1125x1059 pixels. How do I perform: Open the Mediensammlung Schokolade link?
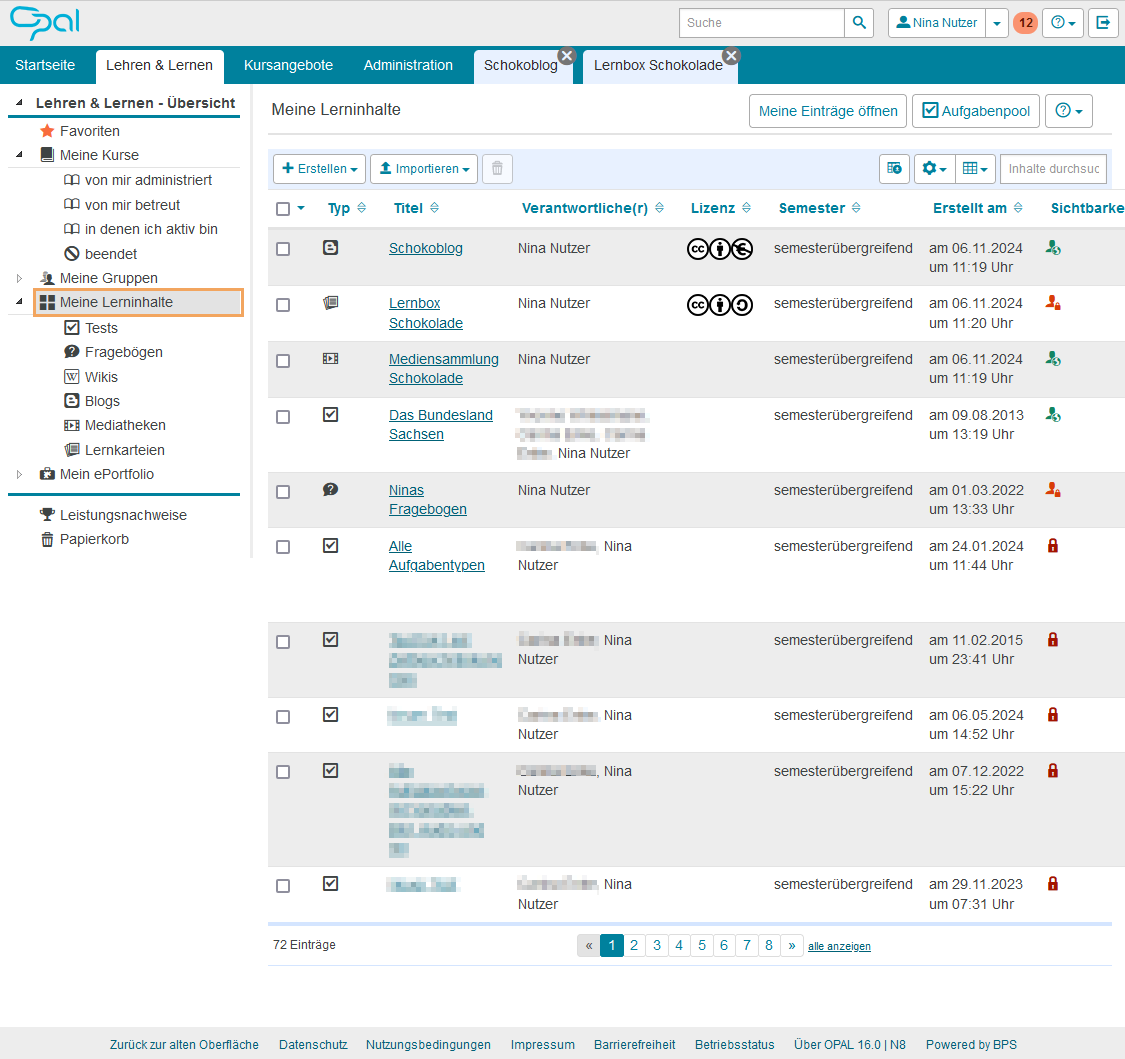[x=443, y=369]
